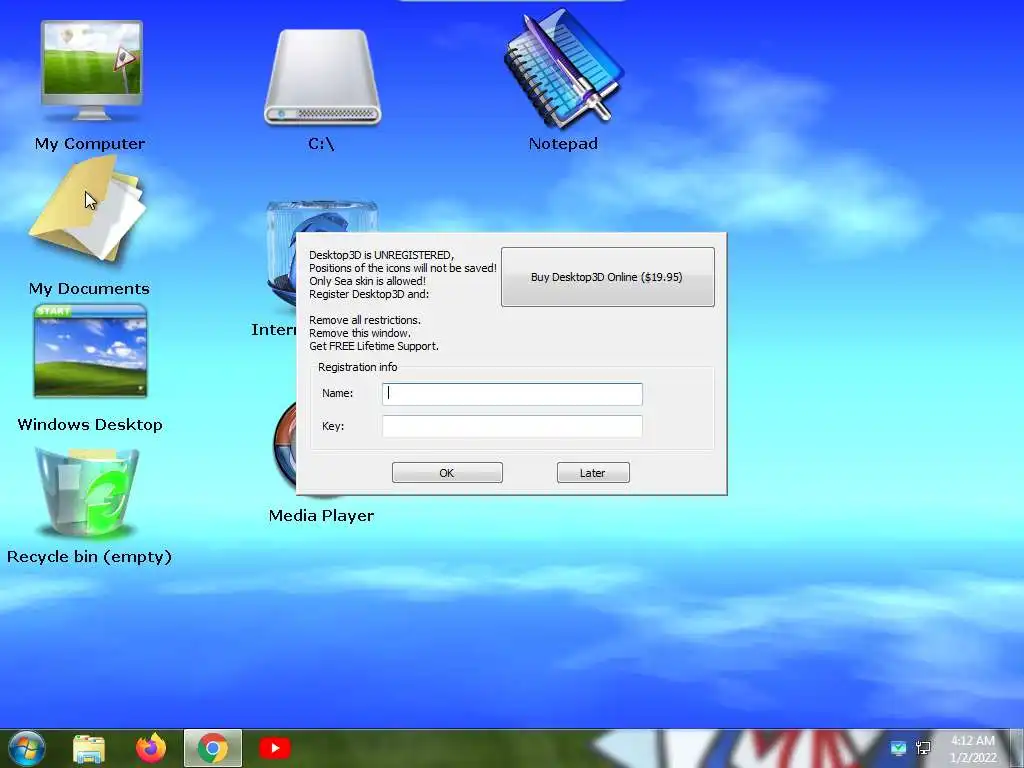Focus the Name registration field
1024x768 pixels.
(x=512, y=394)
